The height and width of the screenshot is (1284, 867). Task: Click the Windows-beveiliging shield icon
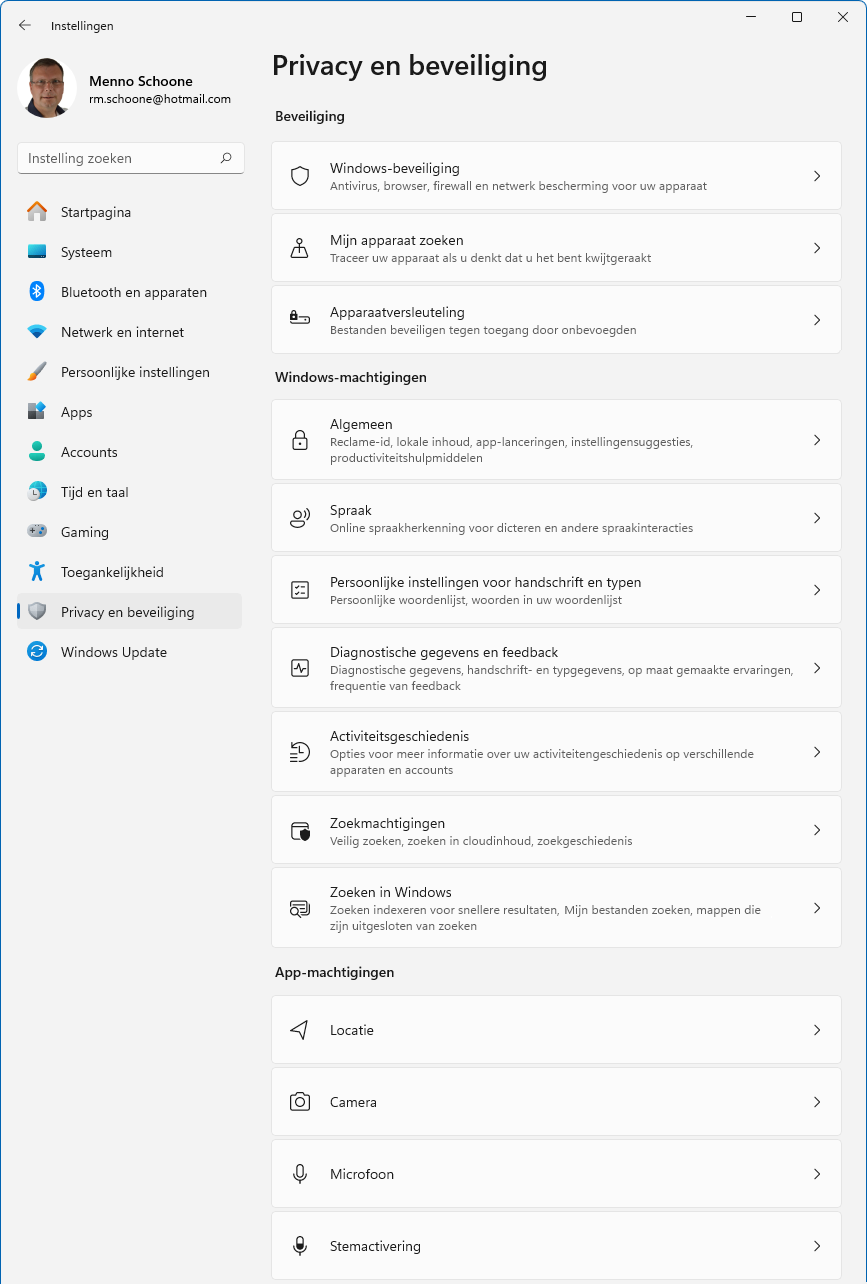[300, 176]
